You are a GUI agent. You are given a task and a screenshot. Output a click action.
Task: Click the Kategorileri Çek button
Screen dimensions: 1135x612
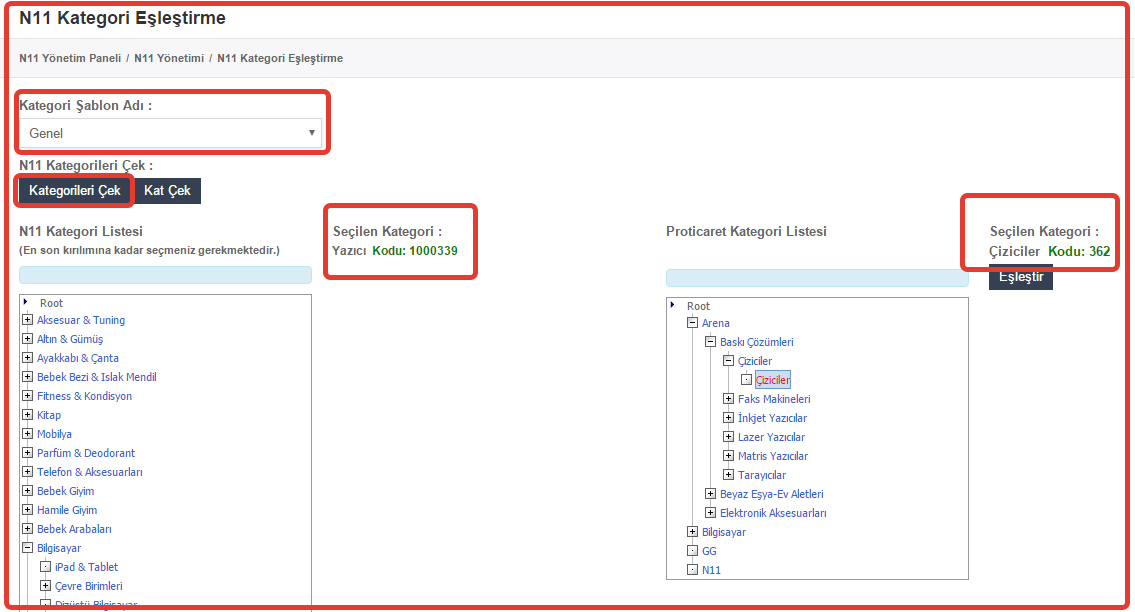(75, 190)
